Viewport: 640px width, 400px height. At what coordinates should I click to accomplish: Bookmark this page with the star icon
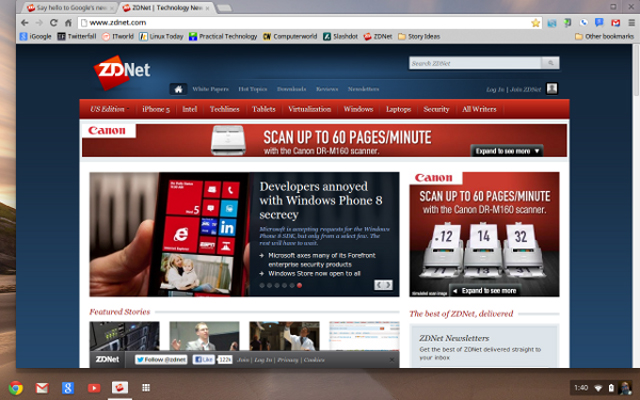pos(536,23)
